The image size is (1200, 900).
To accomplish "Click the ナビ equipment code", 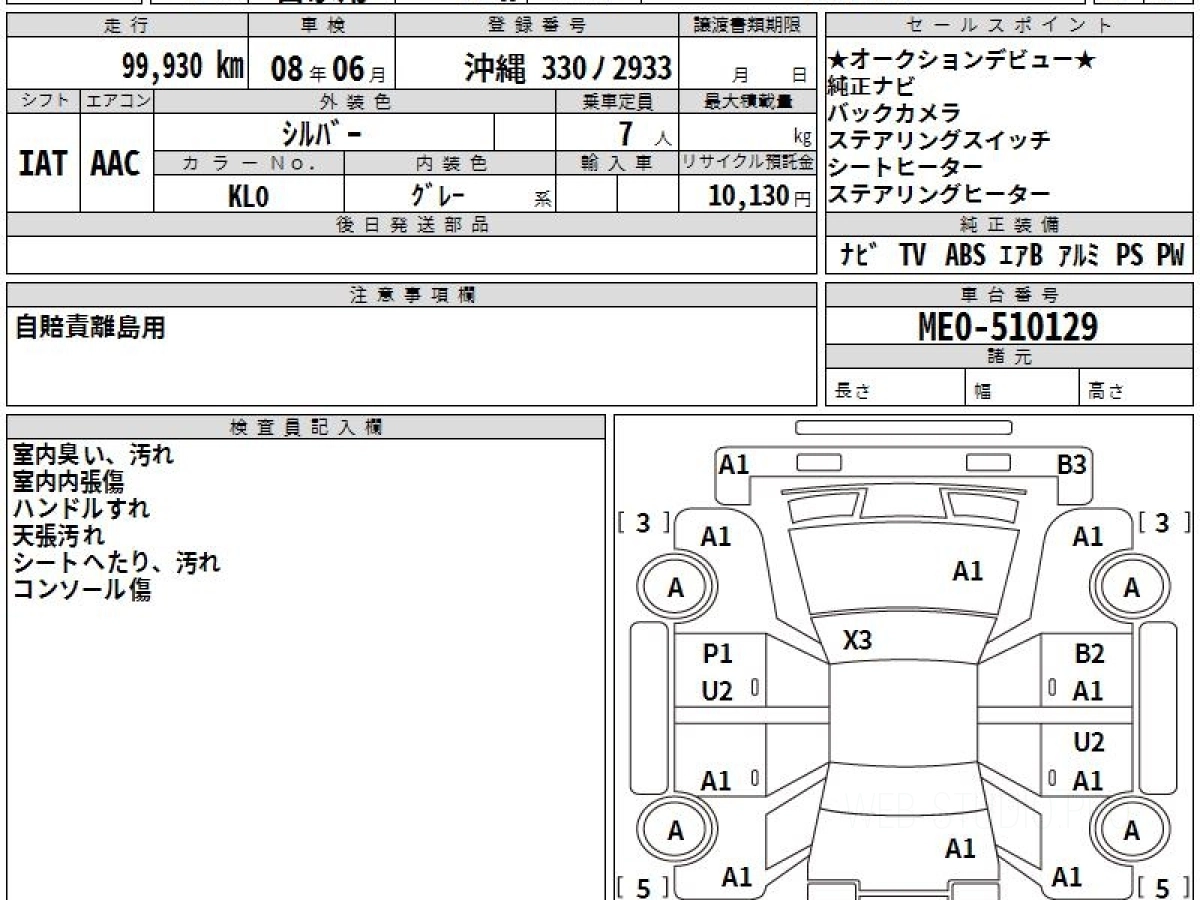I will click(x=859, y=255).
